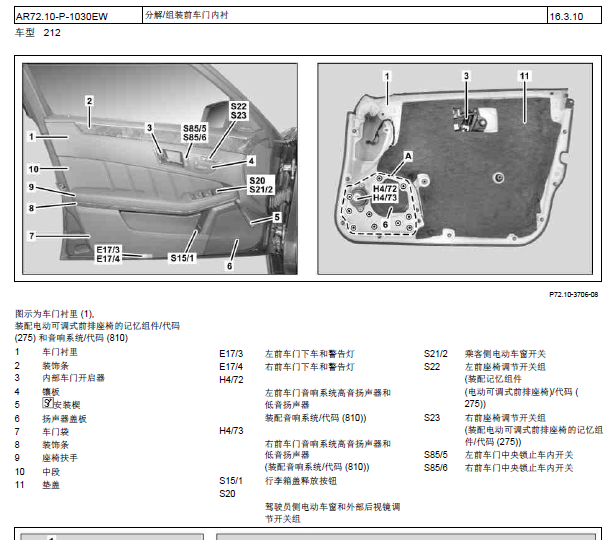Select legend item 垫盖

50,484
